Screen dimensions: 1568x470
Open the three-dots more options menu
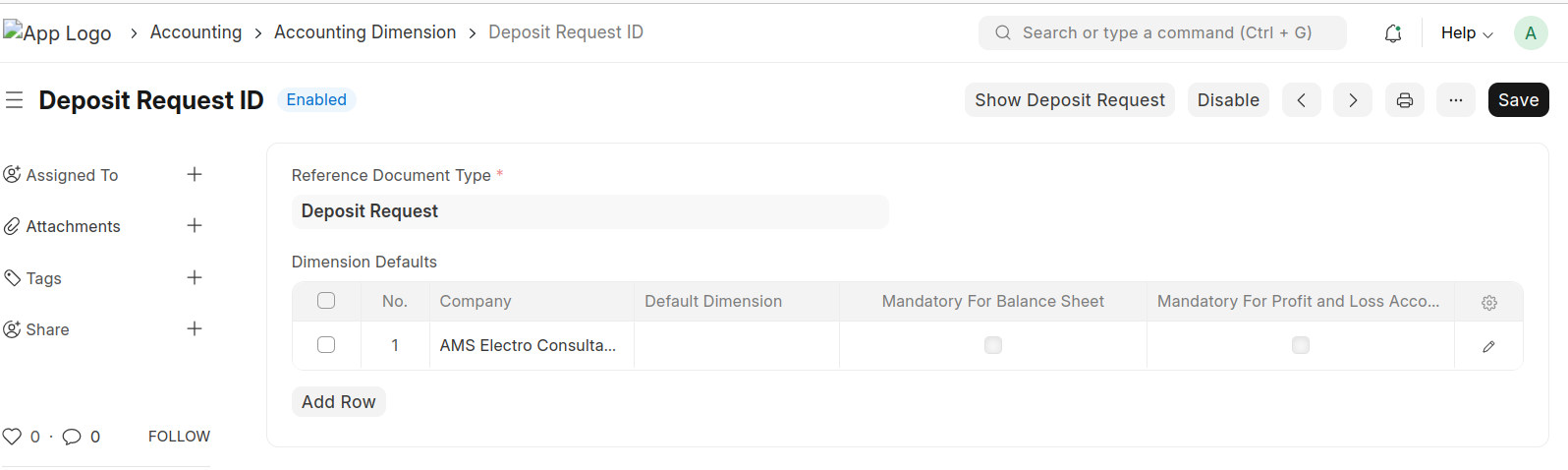click(1456, 100)
